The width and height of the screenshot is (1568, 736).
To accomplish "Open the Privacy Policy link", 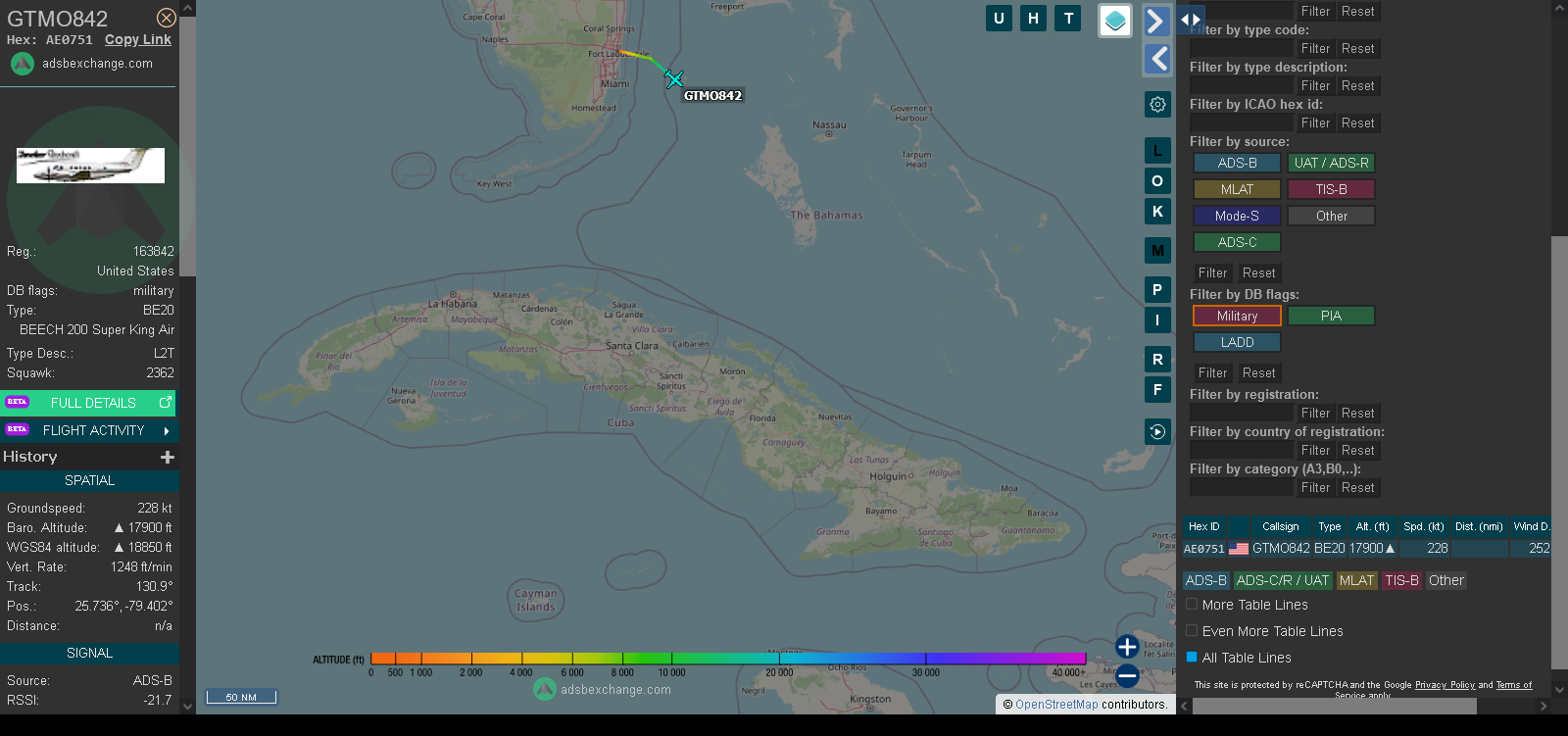I will pyautogui.click(x=1445, y=685).
